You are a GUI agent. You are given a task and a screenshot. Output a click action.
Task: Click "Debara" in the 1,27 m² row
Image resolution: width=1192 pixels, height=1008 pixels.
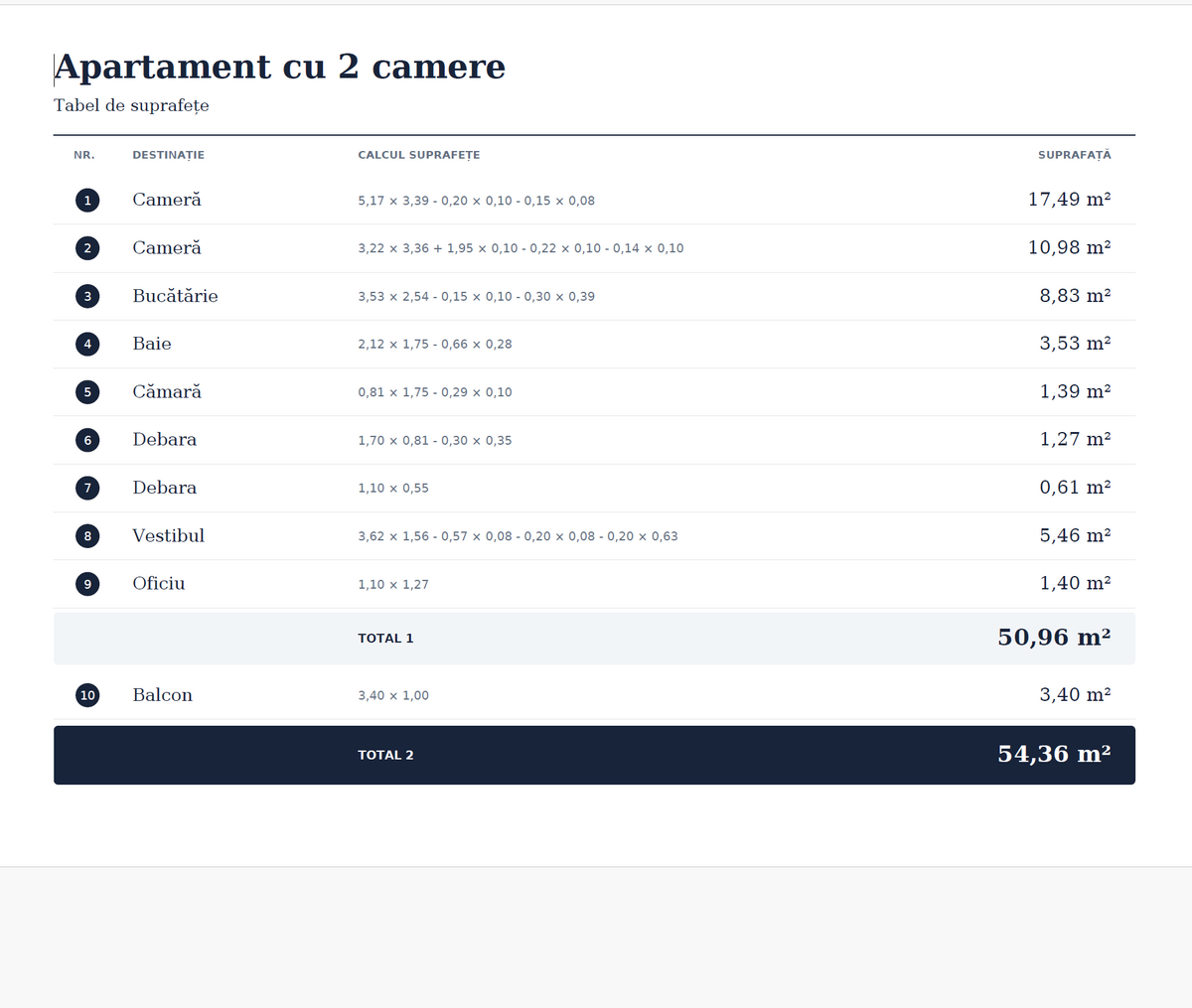click(165, 439)
